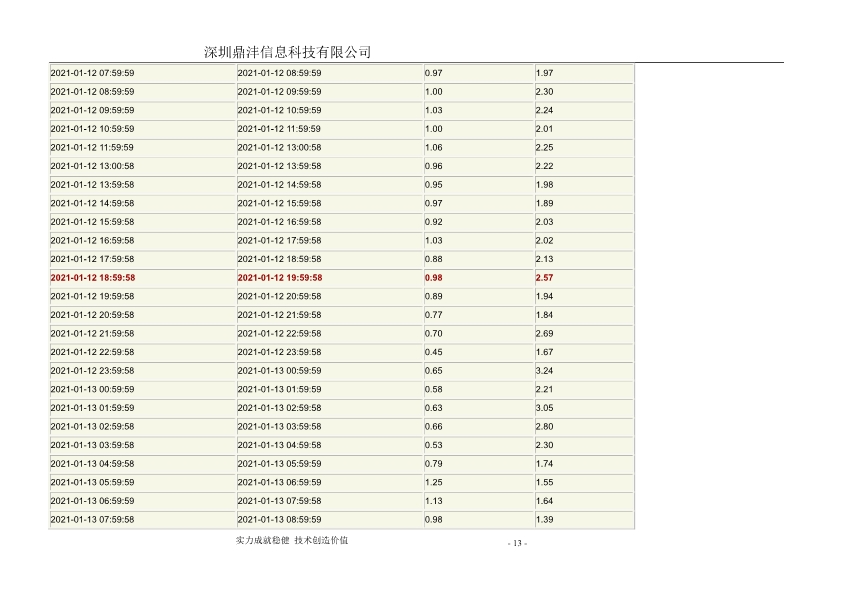Click value 1.13 in the table
841x595 pixels.
[x=434, y=501]
